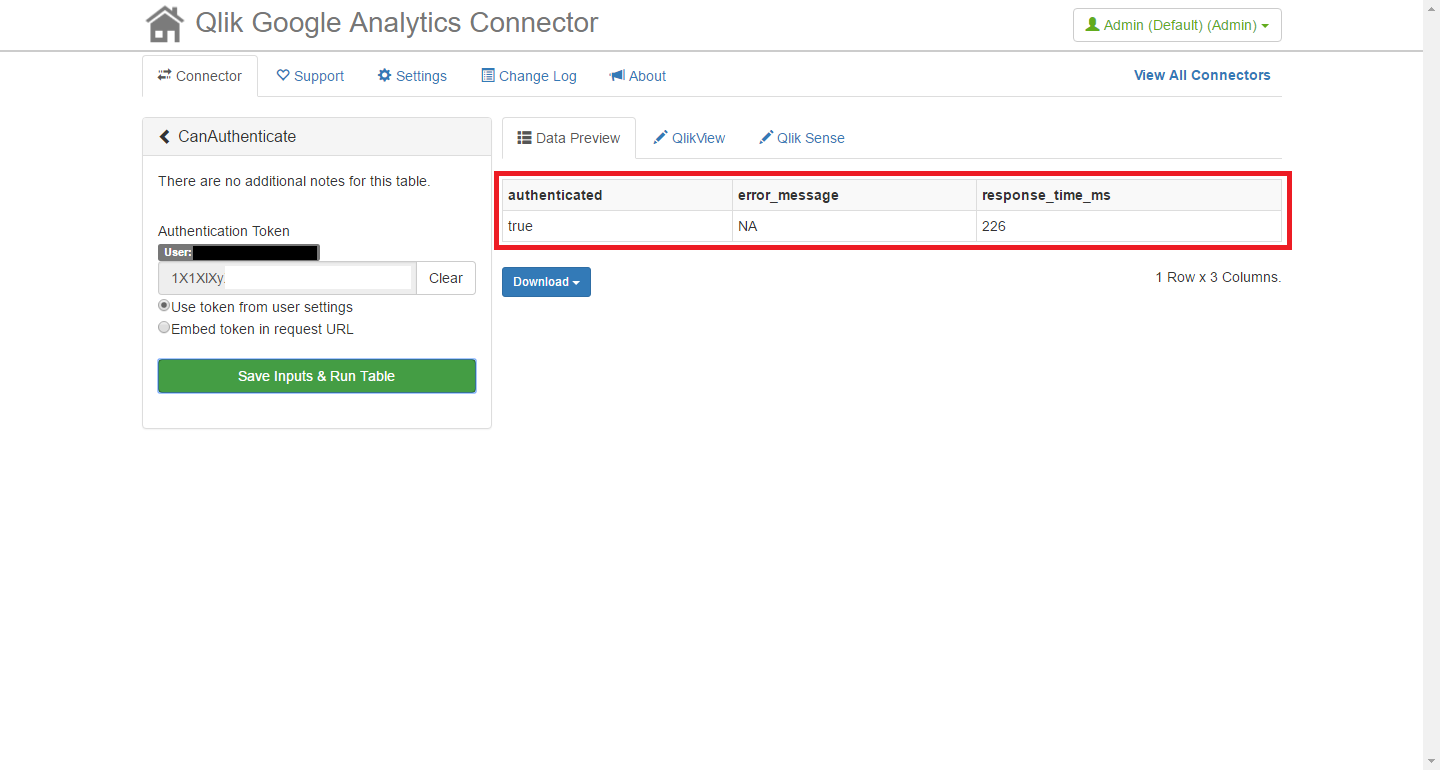Click the user icon in Admin button
Viewport: 1440px width, 770px height.
point(1092,25)
